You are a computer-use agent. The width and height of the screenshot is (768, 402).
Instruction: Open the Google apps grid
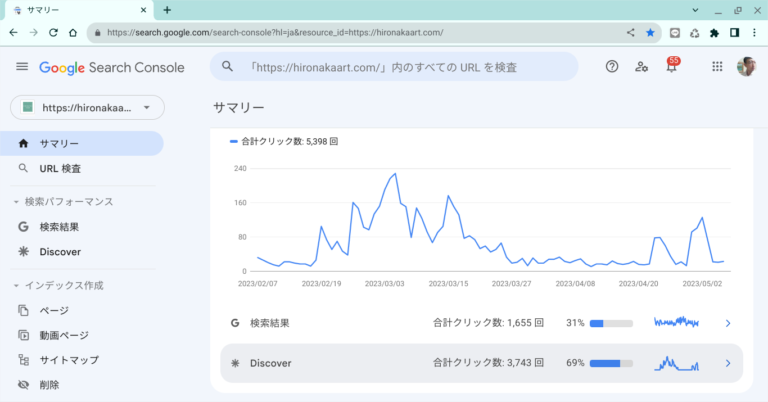[717, 67]
